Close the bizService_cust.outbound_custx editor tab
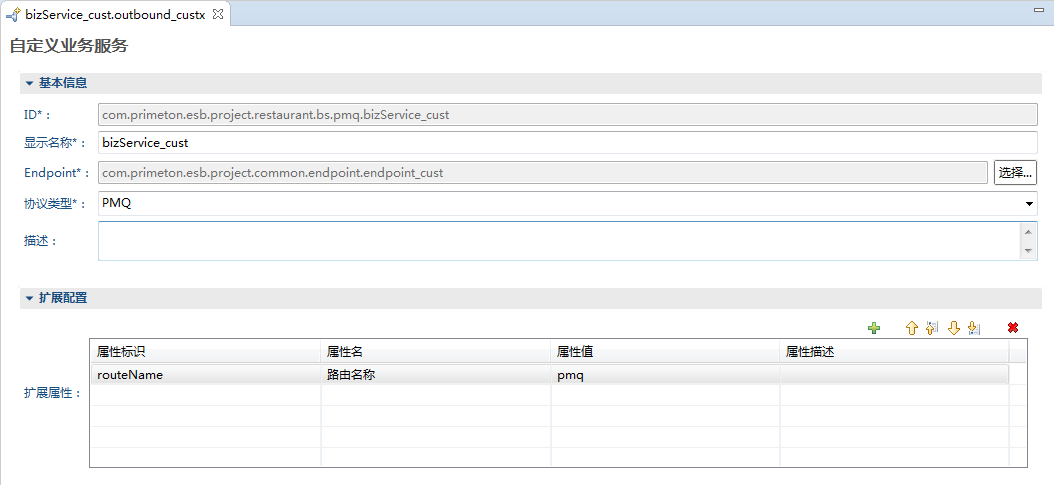 218,13
